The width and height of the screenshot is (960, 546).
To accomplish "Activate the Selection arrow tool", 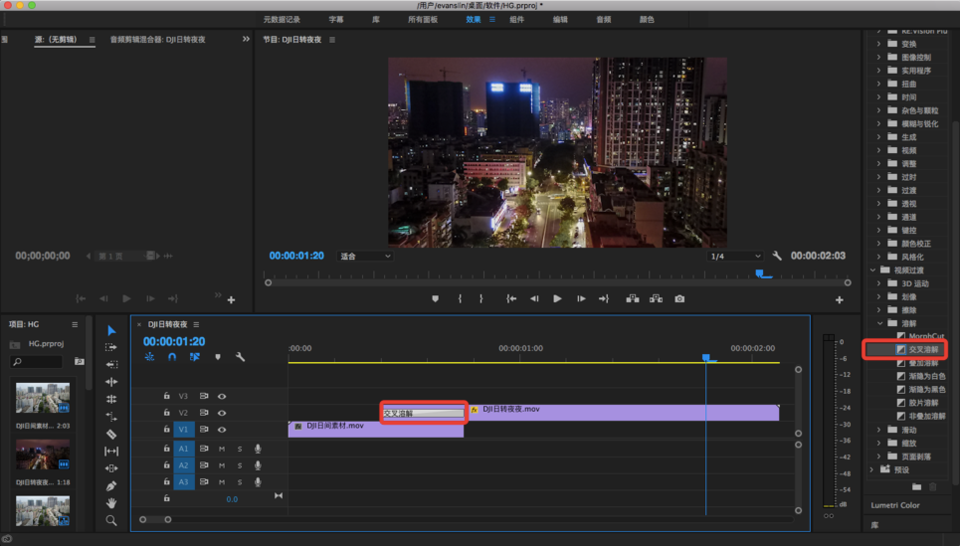I will (x=111, y=331).
